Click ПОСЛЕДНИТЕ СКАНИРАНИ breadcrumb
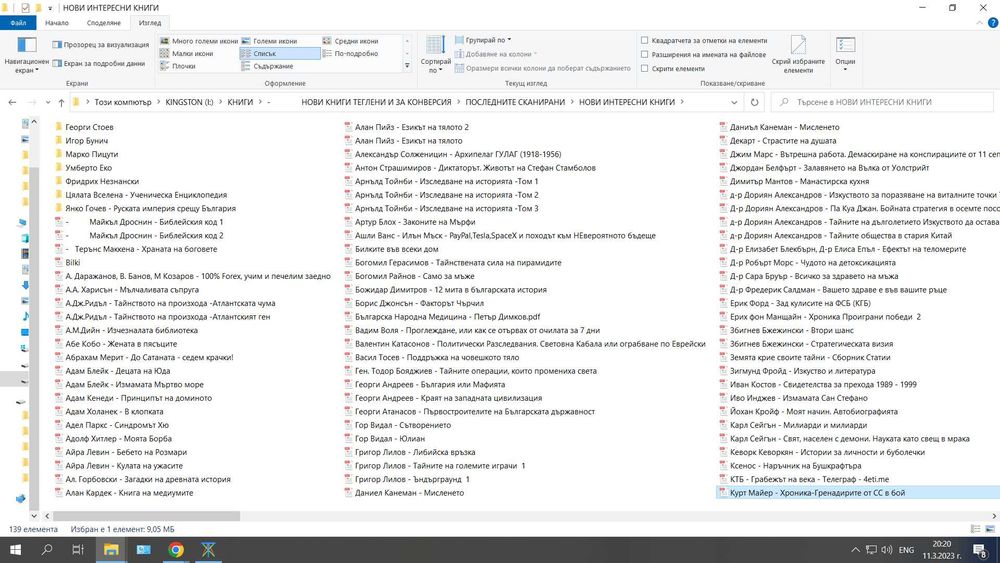The image size is (1000, 563). coord(515,102)
